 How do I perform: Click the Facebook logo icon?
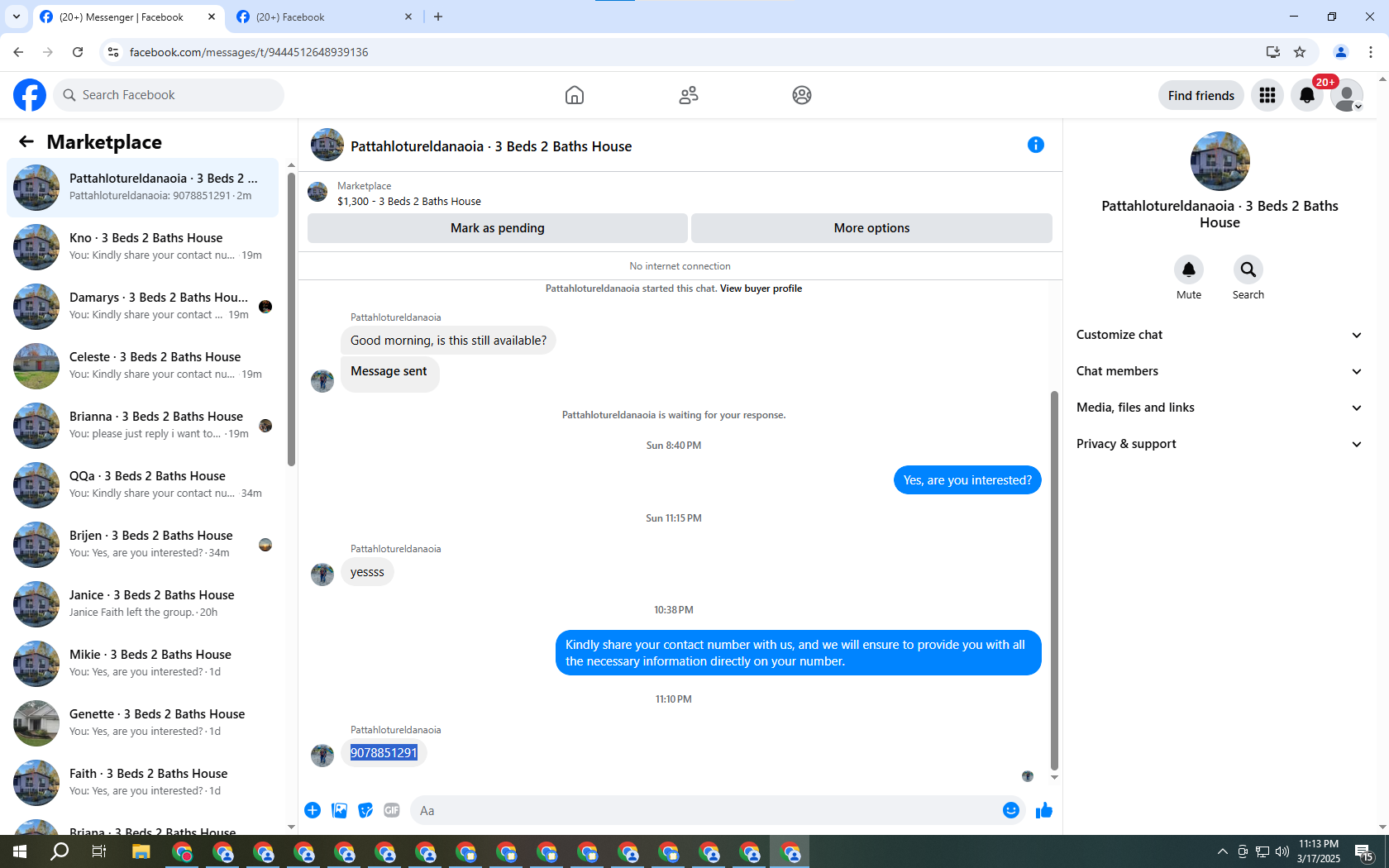(30, 95)
